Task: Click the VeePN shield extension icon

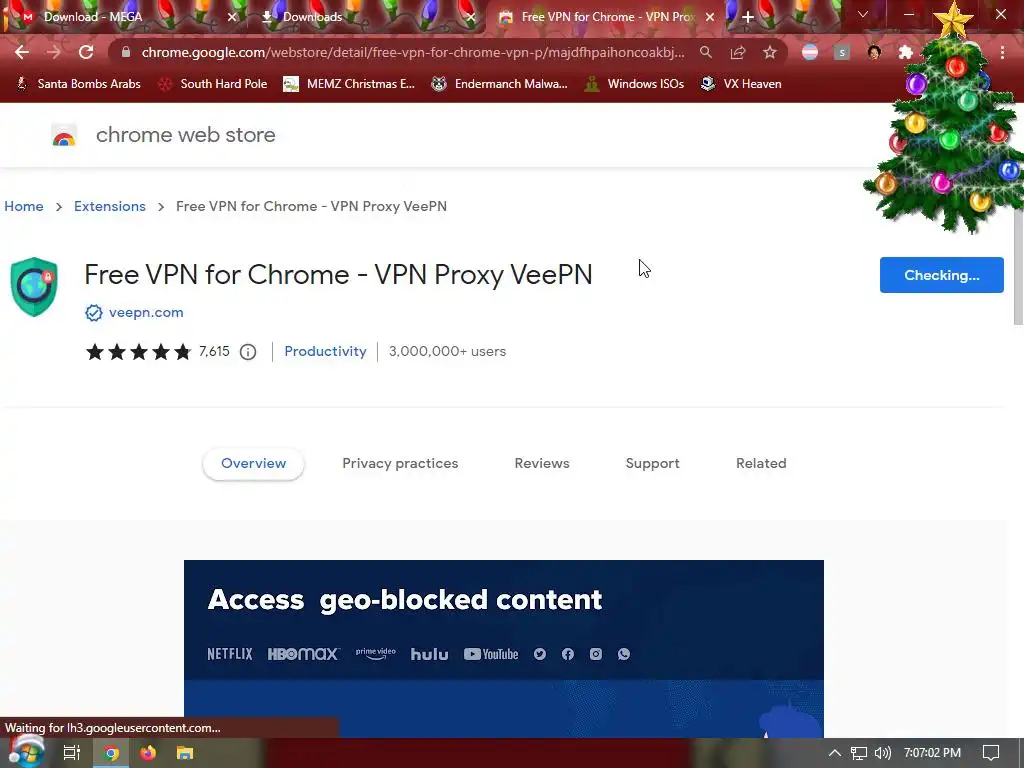Action: click(x=34, y=287)
